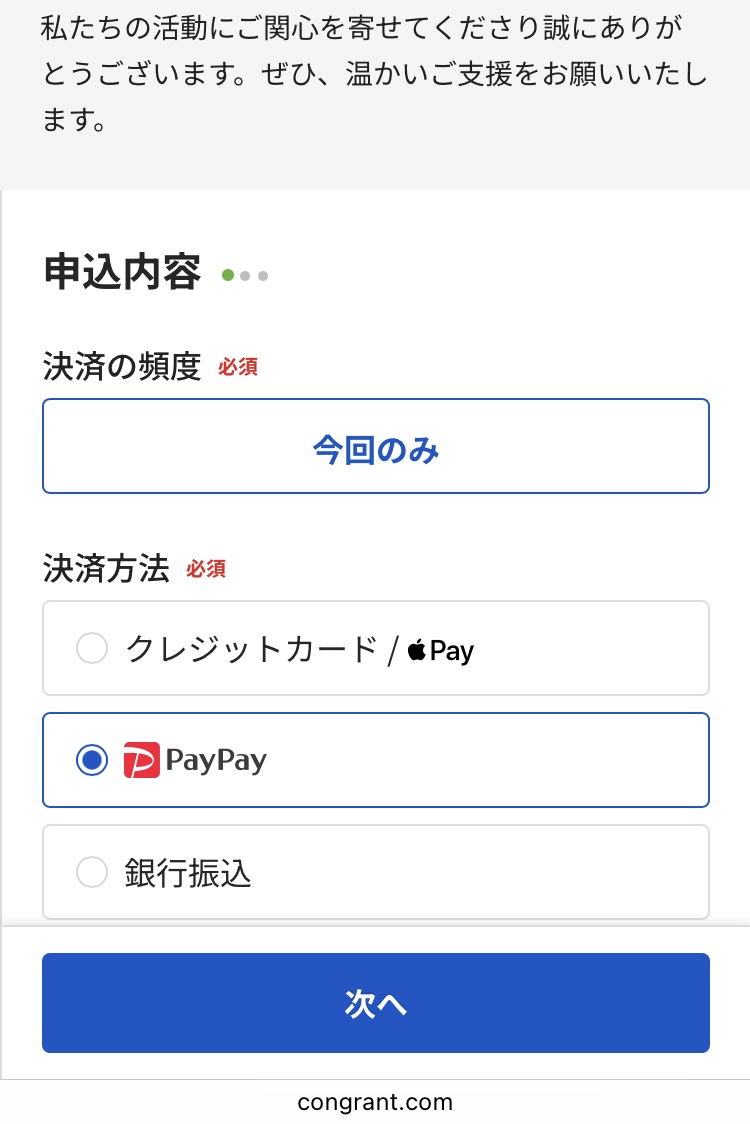The image size is (750, 1124).
Task: Click the Apple Pay logo
Action: (441, 651)
